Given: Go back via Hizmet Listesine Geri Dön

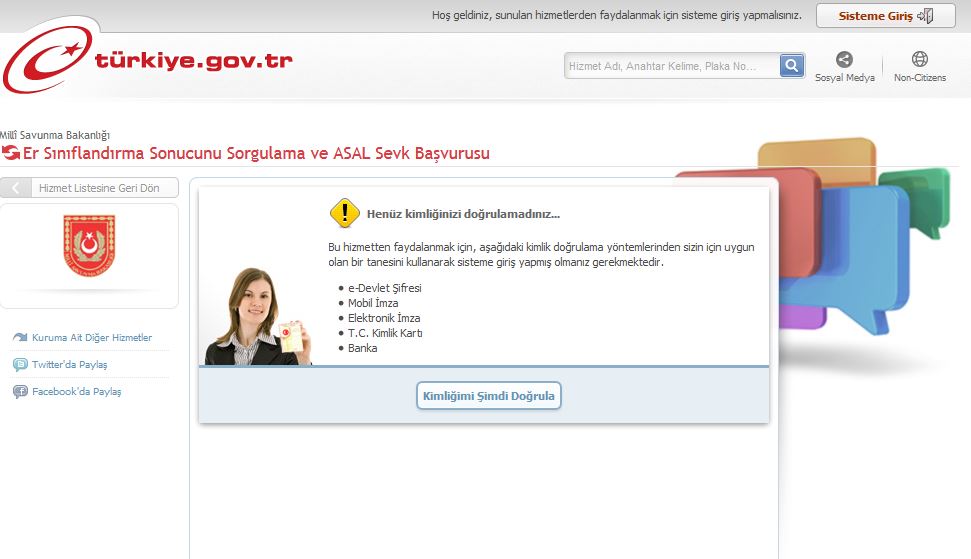Looking at the screenshot, I should (x=98, y=188).
